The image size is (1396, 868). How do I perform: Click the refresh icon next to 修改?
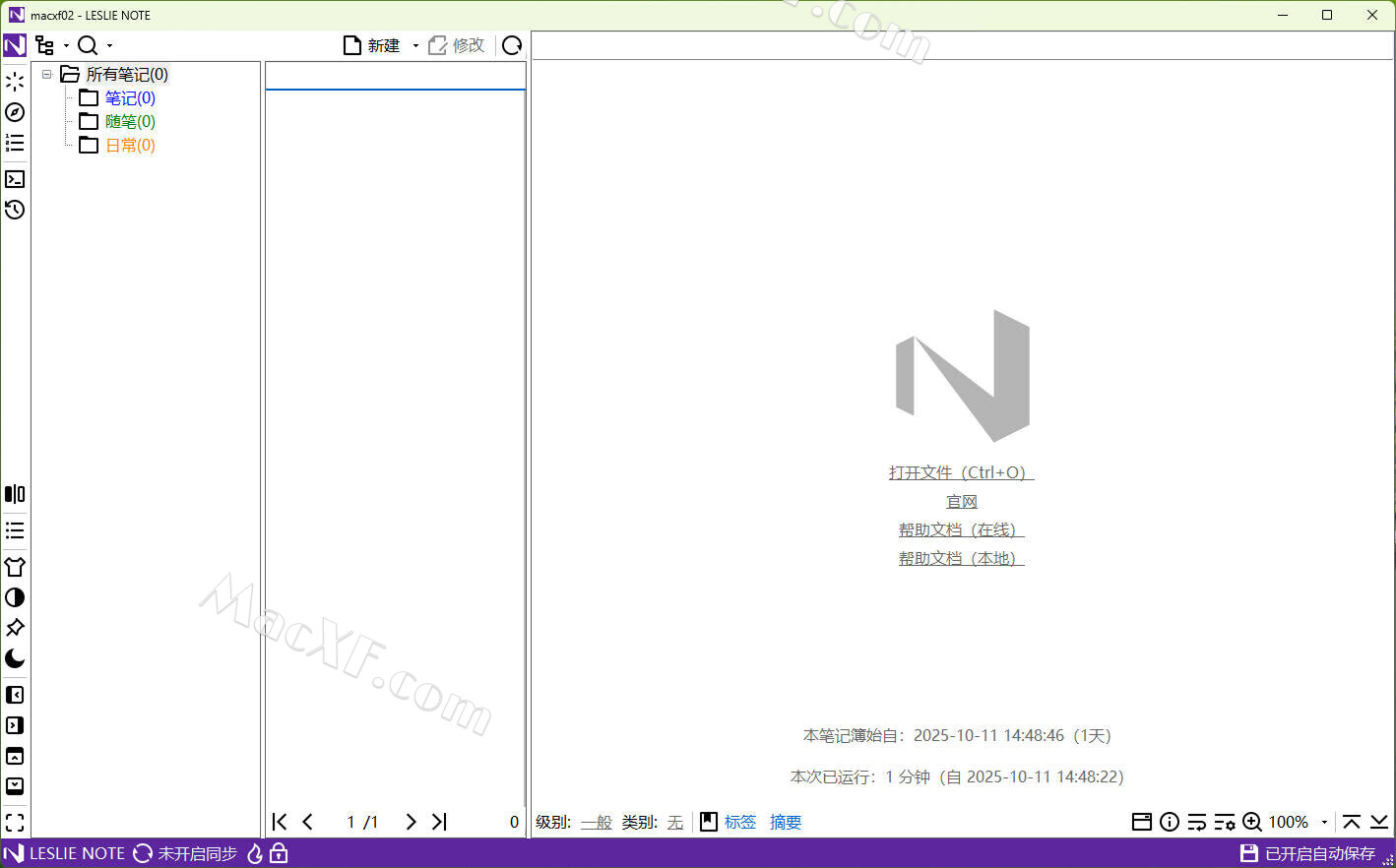[512, 45]
